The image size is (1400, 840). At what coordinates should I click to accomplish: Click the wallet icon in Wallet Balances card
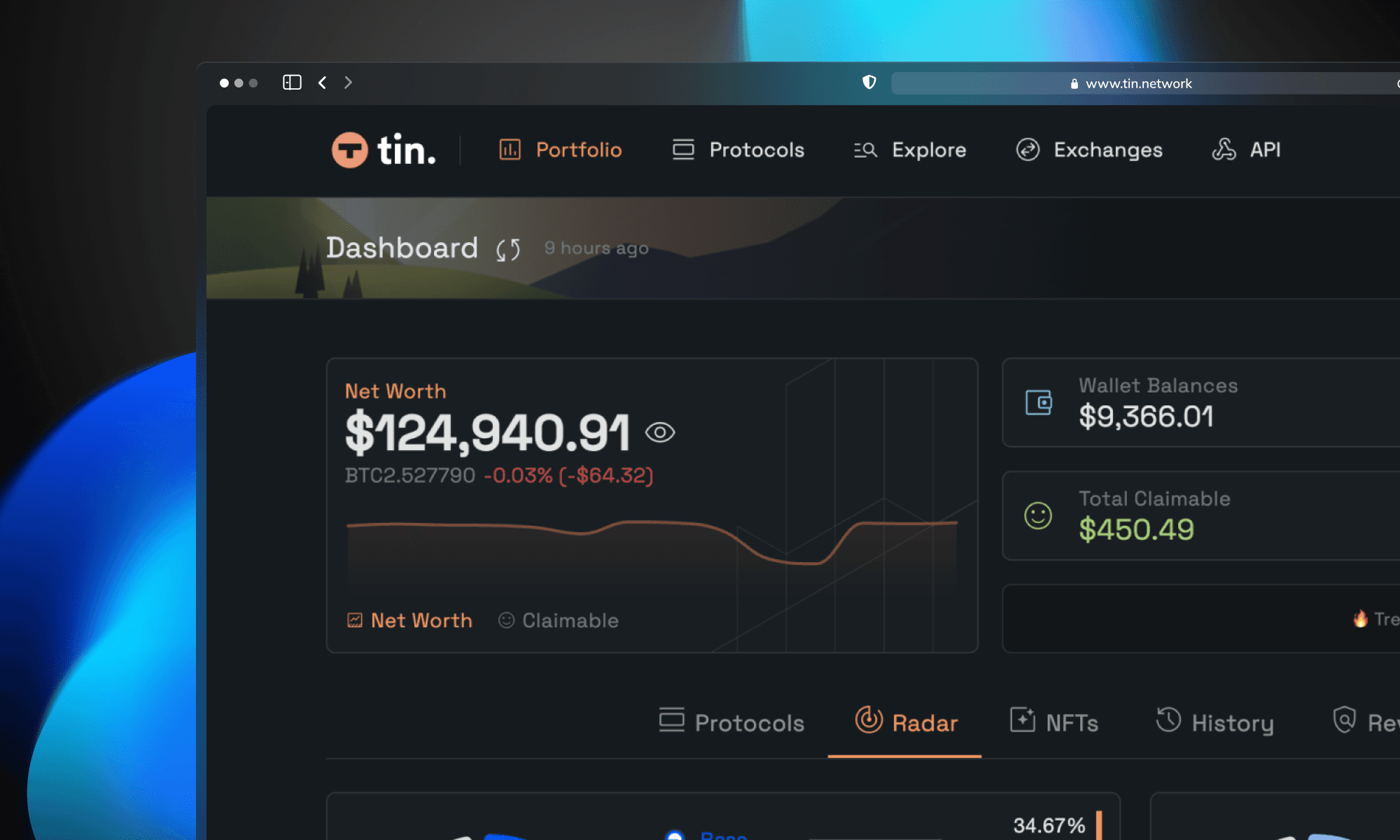(x=1039, y=402)
